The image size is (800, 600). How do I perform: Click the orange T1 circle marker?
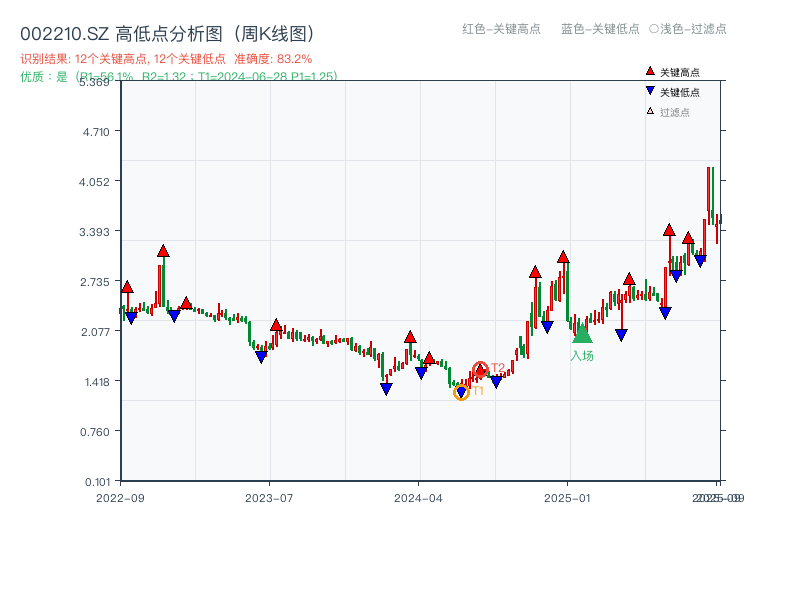click(x=461, y=393)
